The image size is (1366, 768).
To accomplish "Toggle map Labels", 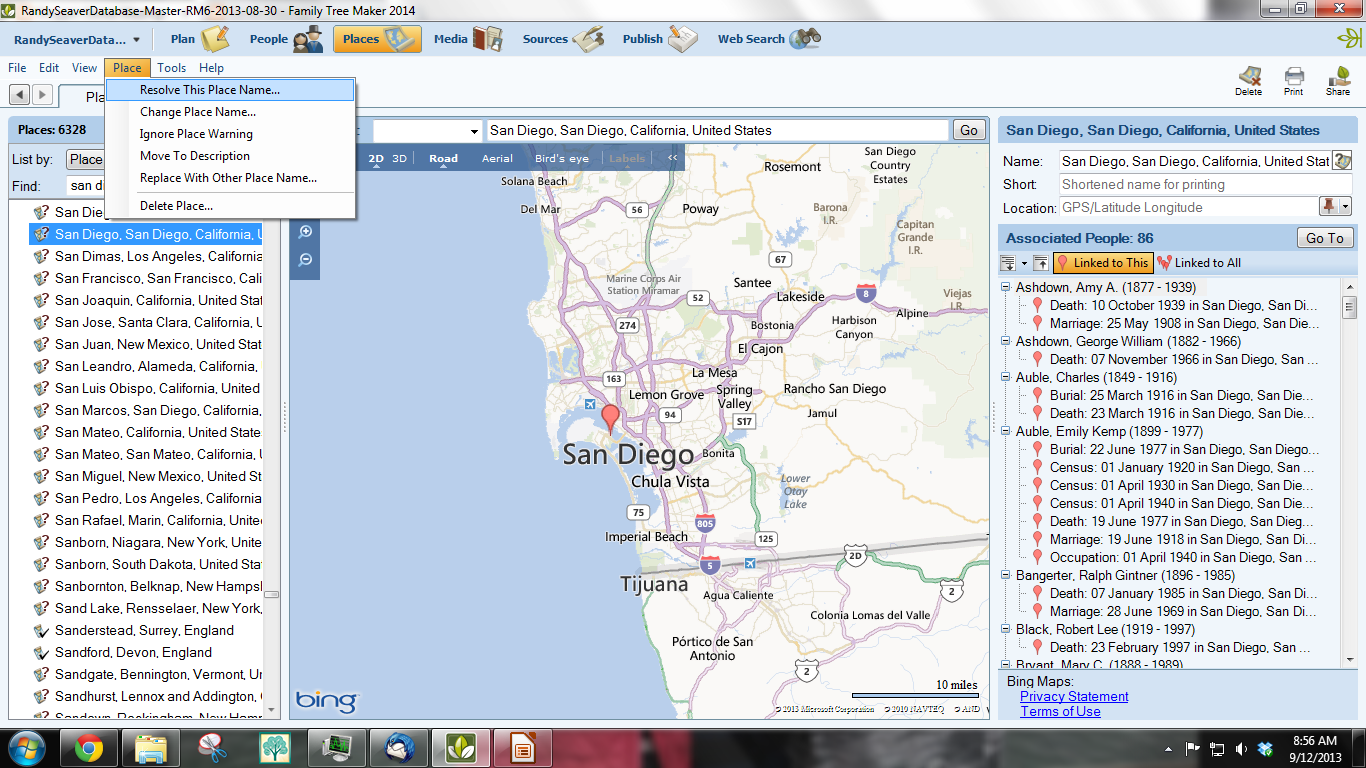I will click(627, 158).
